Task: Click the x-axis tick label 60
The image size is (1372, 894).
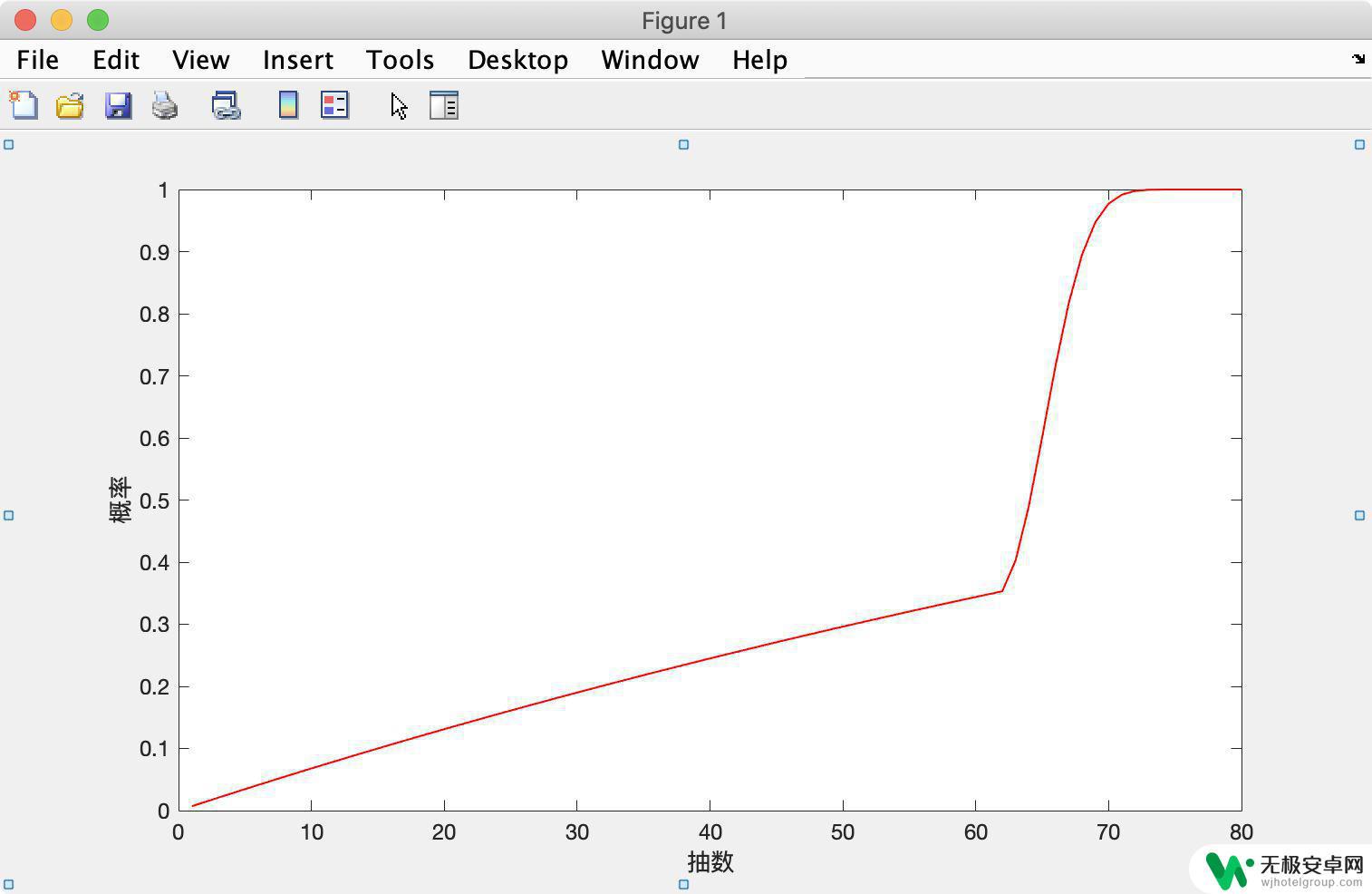Action: 976,832
